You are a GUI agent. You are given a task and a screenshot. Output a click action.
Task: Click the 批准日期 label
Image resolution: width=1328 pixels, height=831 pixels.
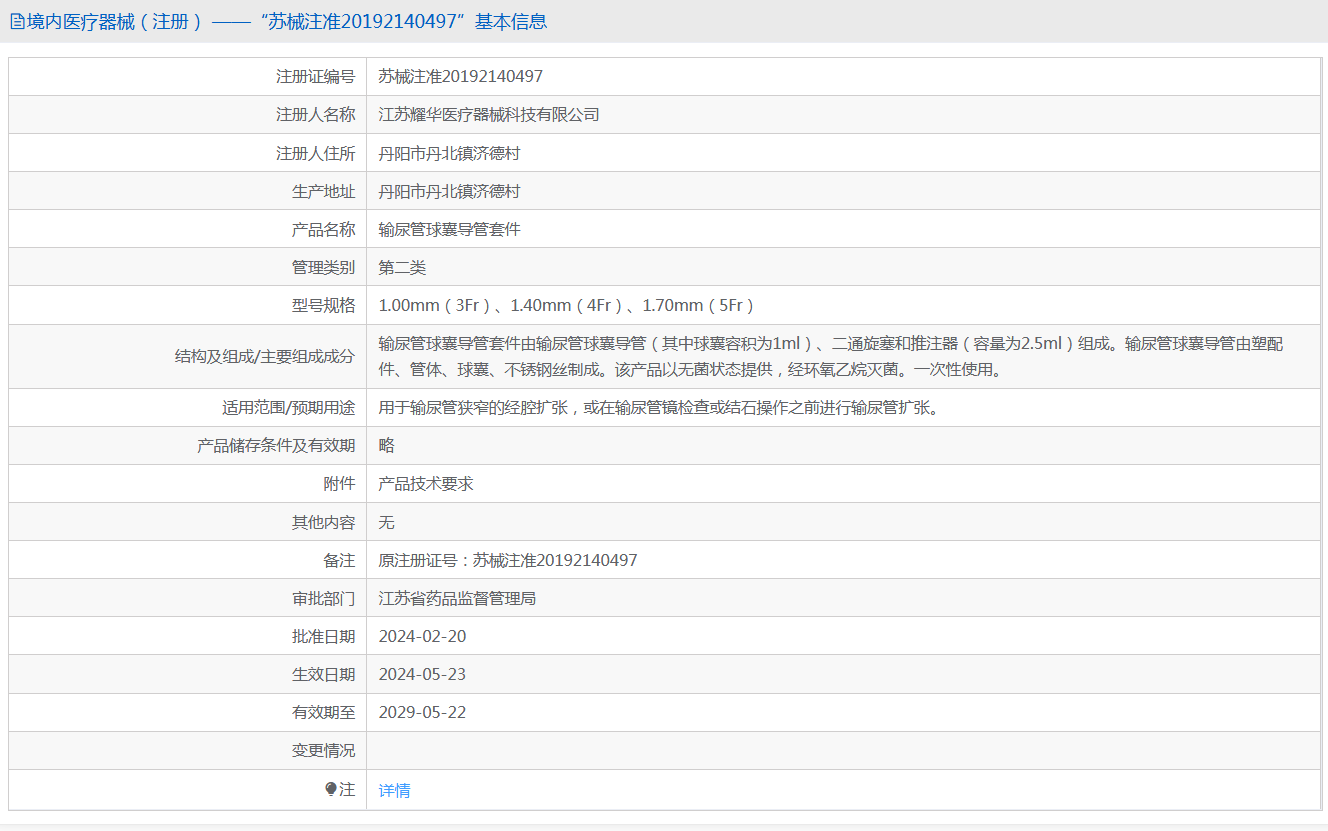(324, 636)
